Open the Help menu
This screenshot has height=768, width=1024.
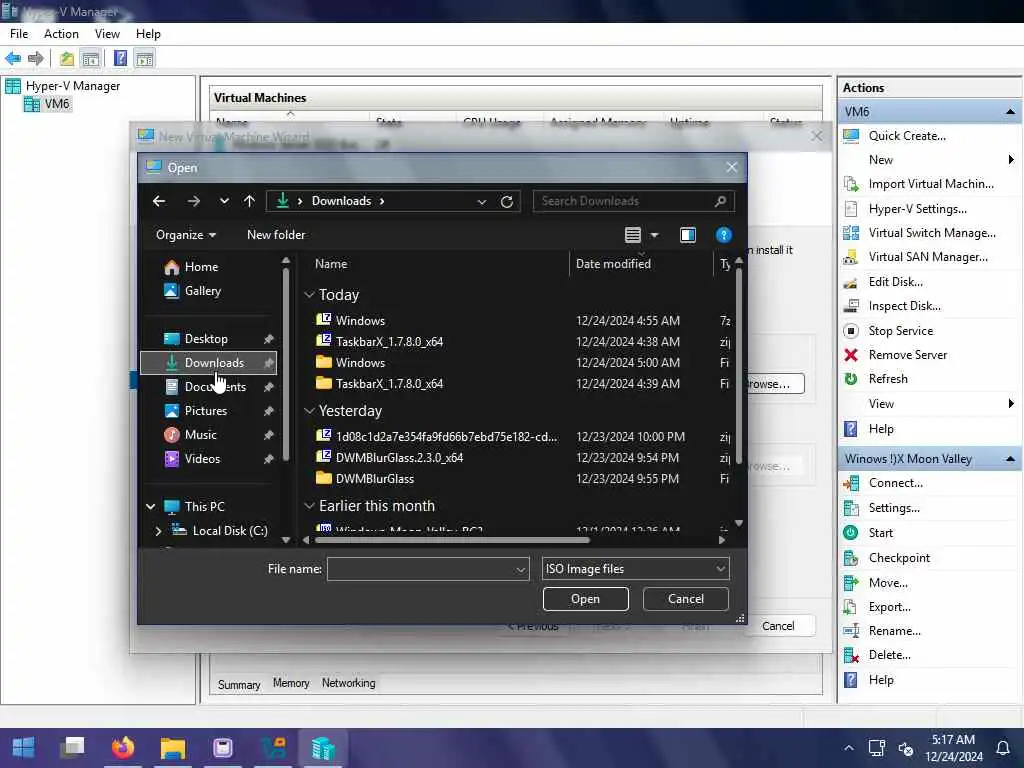click(148, 34)
